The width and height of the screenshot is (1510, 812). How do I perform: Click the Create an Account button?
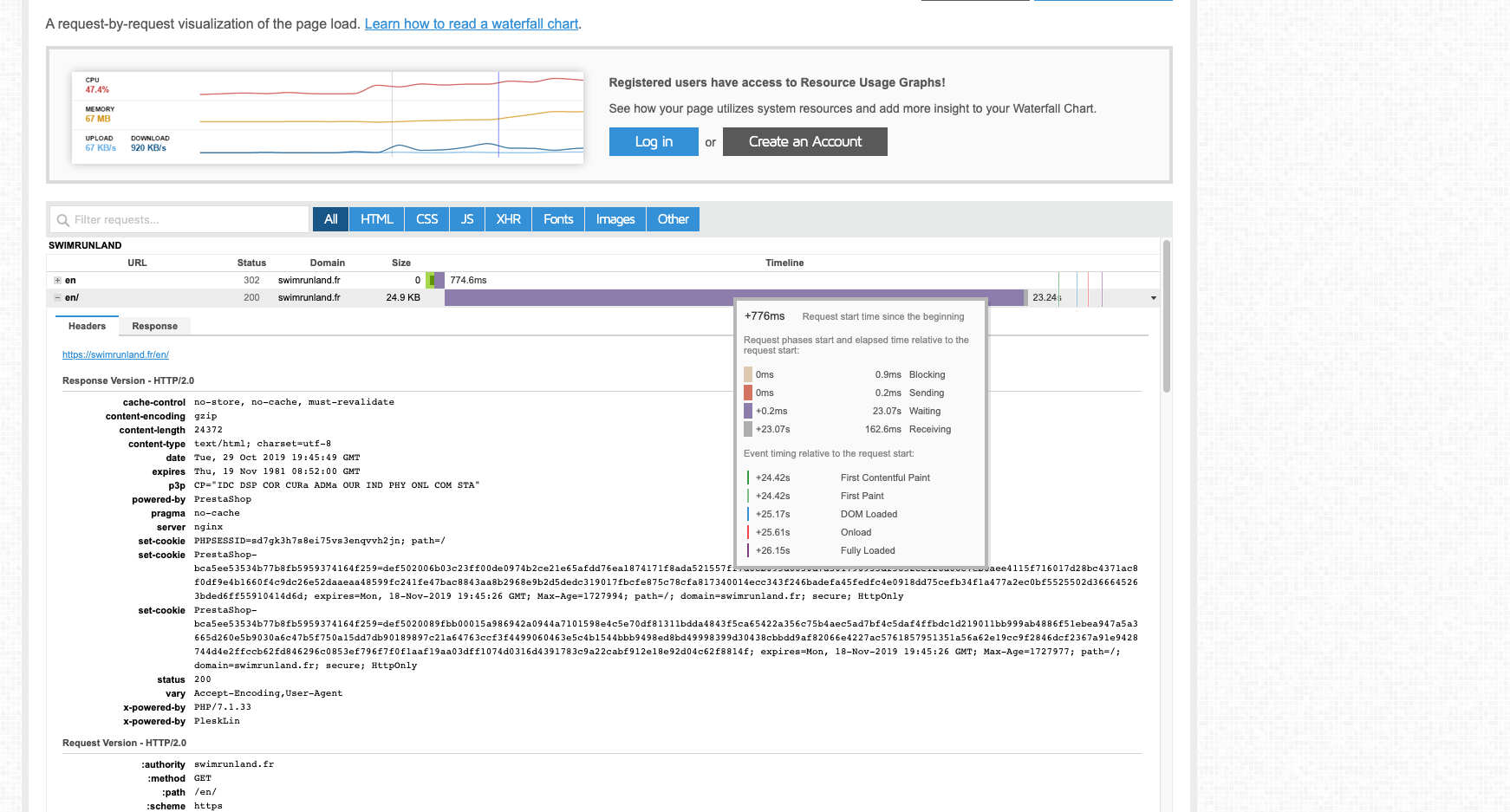point(805,142)
